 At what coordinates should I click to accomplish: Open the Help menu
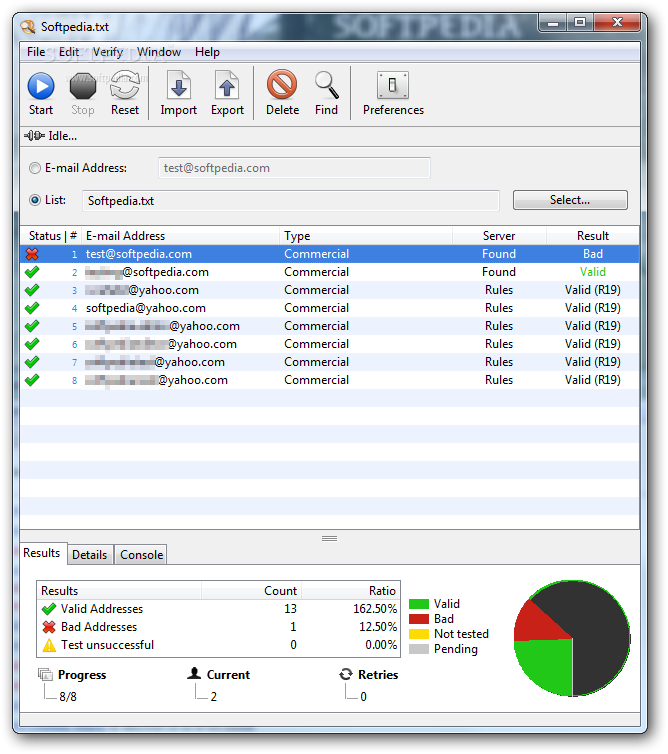(207, 52)
